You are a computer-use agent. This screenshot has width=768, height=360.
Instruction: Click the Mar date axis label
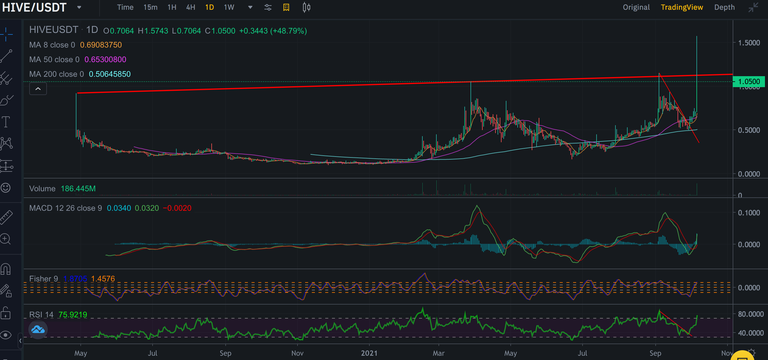439,353
